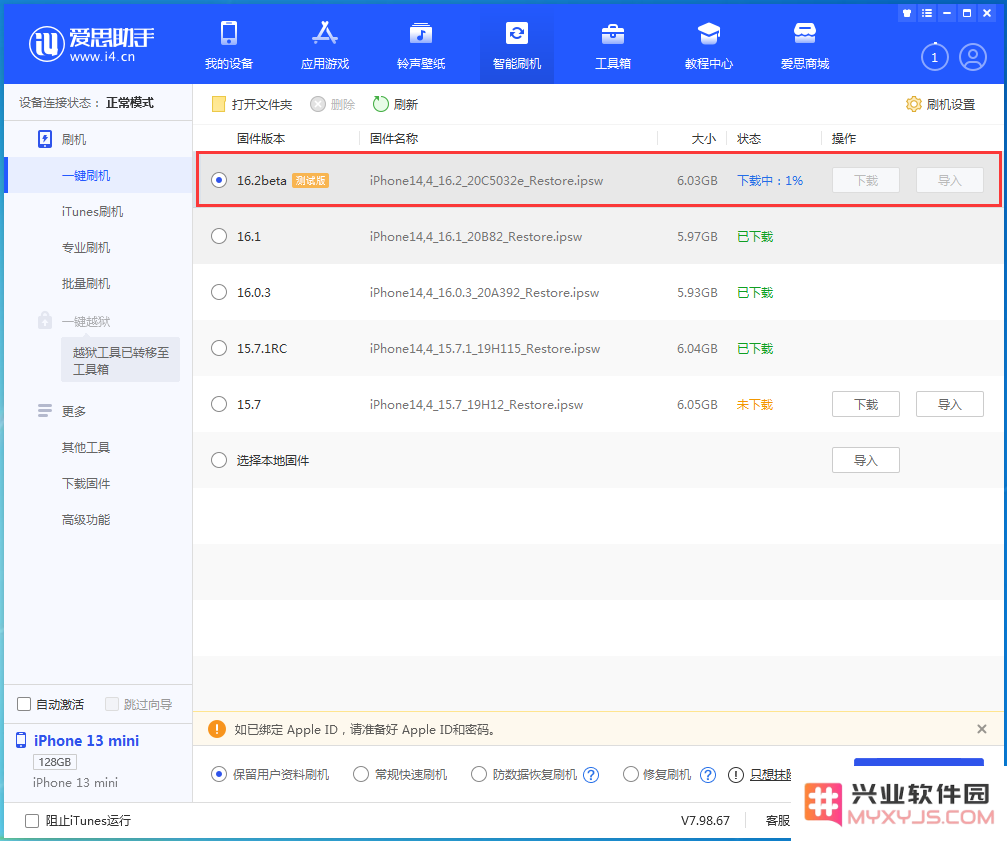Image resolution: width=1007 pixels, height=841 pixels.
Task: Enable 自动激活 checkbox
Action: (24, 704)
